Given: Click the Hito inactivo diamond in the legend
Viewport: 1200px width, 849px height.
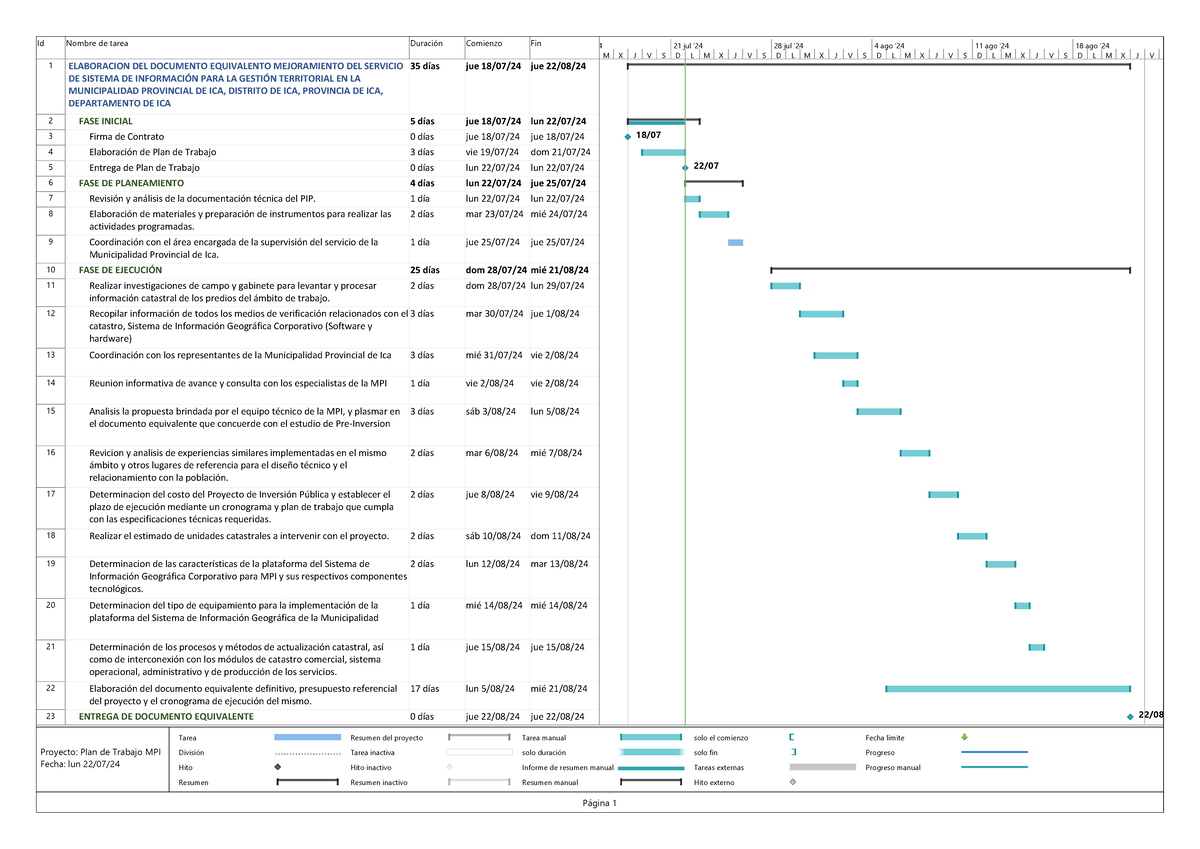Looking at the screenshot, I should pyautogui.click(x=450, y=767).
